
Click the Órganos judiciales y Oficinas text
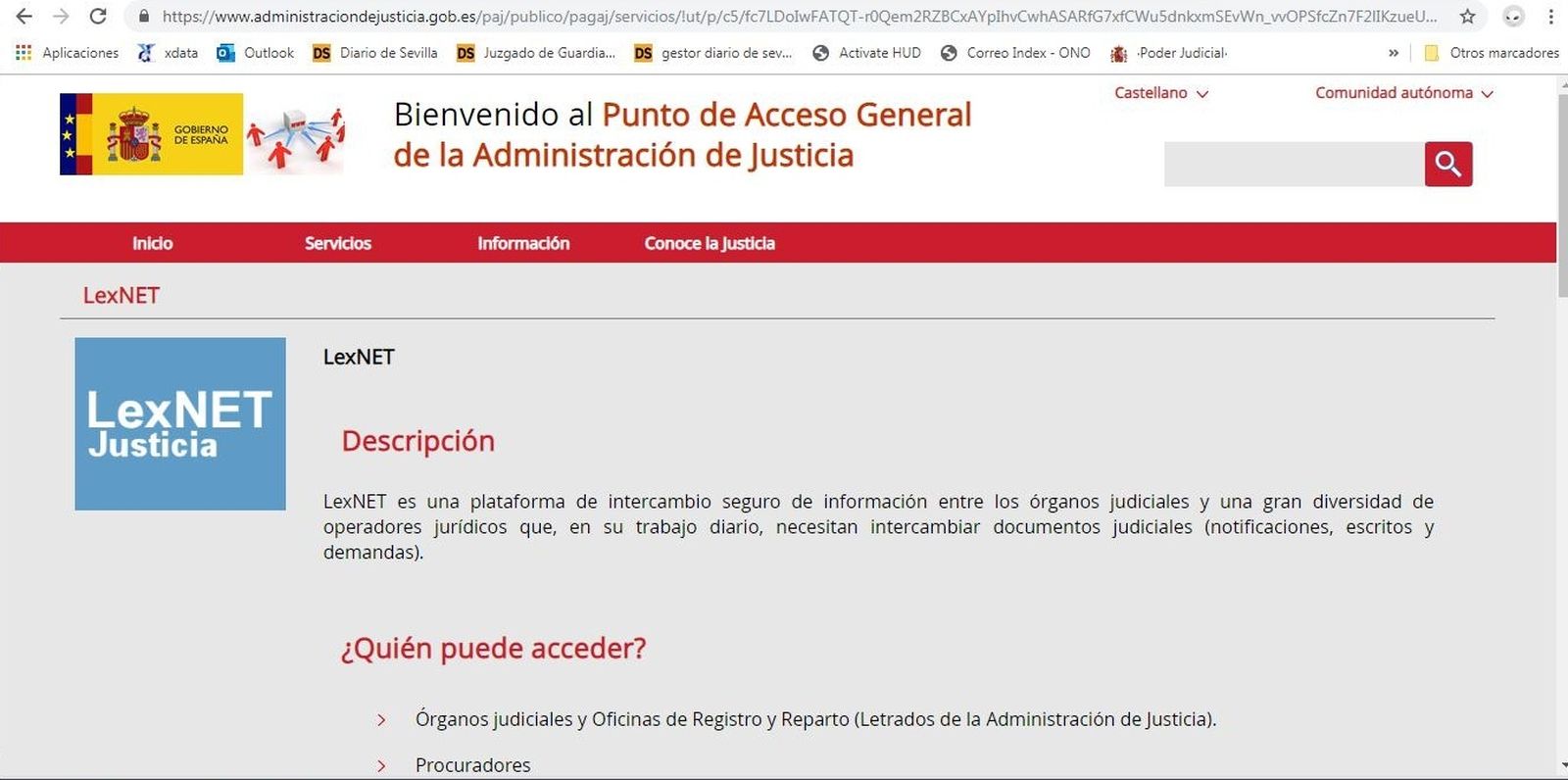click(815, 719)
